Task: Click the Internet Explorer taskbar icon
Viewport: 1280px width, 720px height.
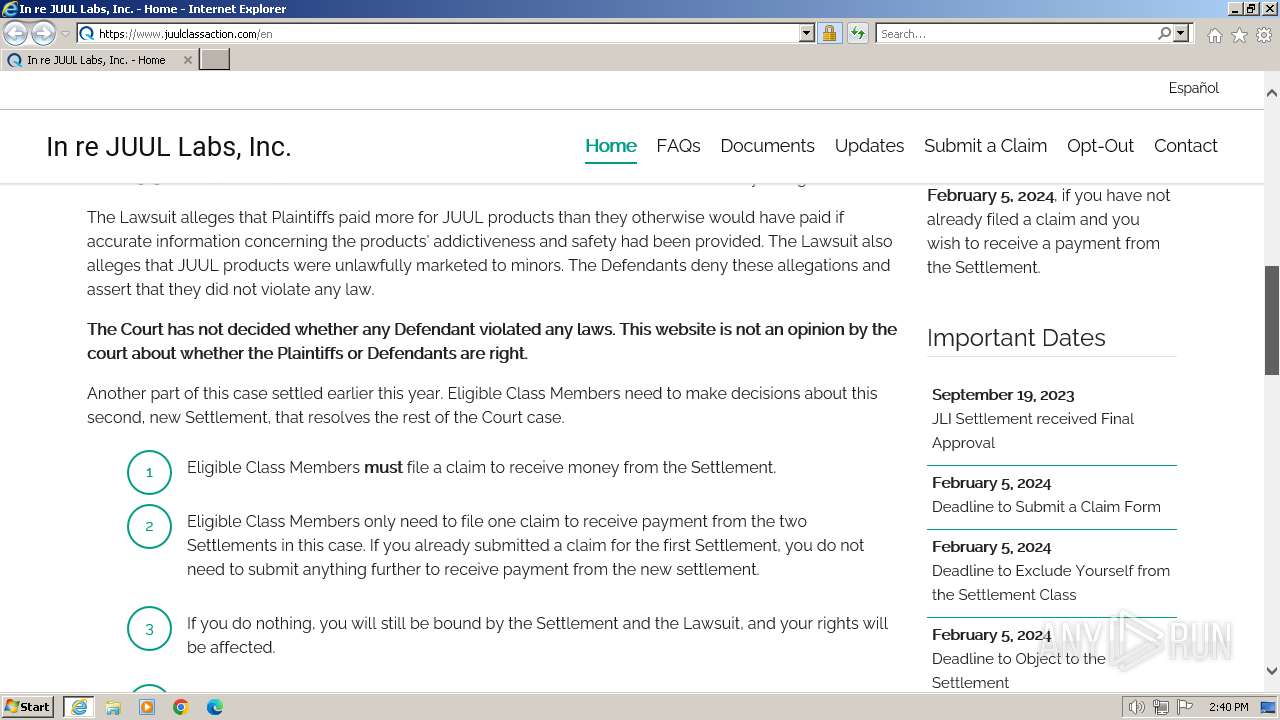Action: pyautogui.click(x=79, y=707)
